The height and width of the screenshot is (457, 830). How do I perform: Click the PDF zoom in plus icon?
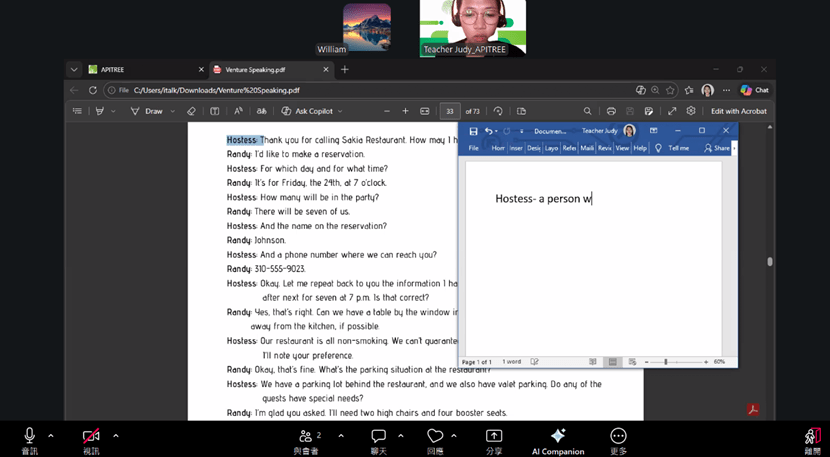405,111
